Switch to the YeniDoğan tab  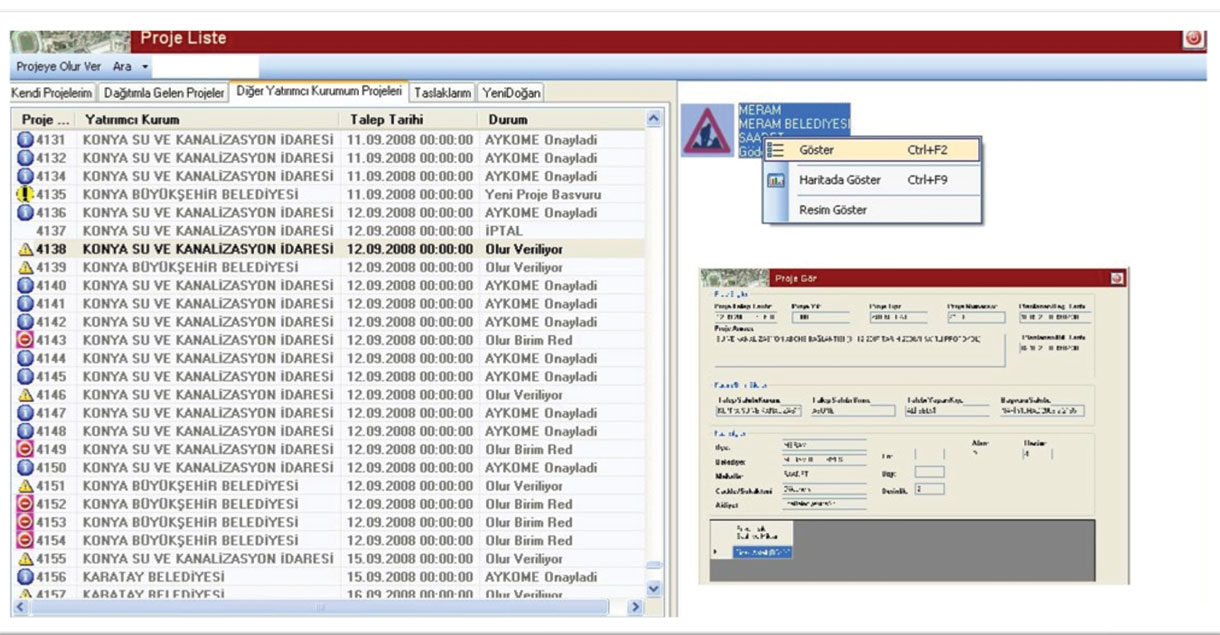(x=511, y=93)
